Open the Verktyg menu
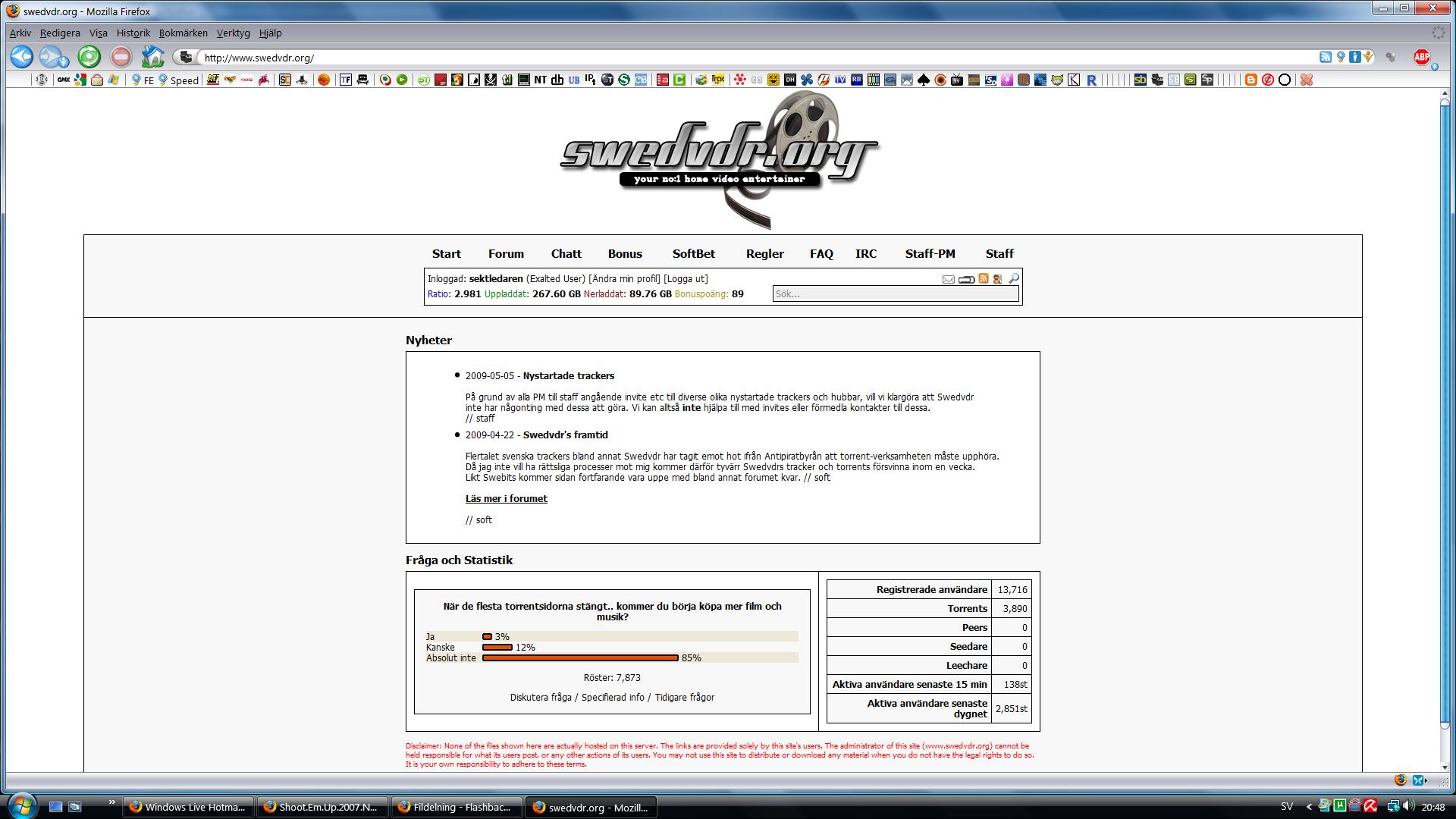The height and width of the screenshot is (819, 1456). 233,33
